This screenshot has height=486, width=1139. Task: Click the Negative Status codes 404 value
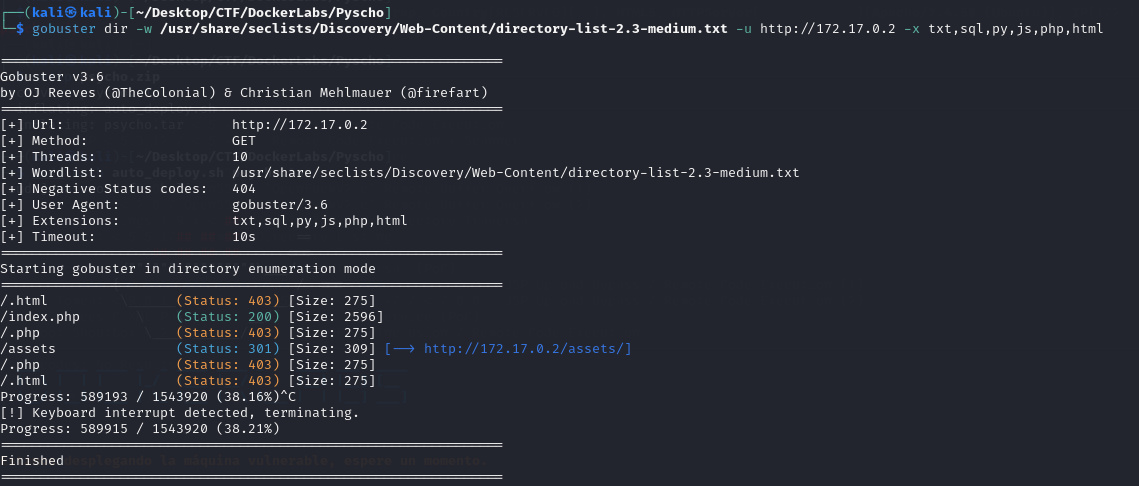pos(244,189)
